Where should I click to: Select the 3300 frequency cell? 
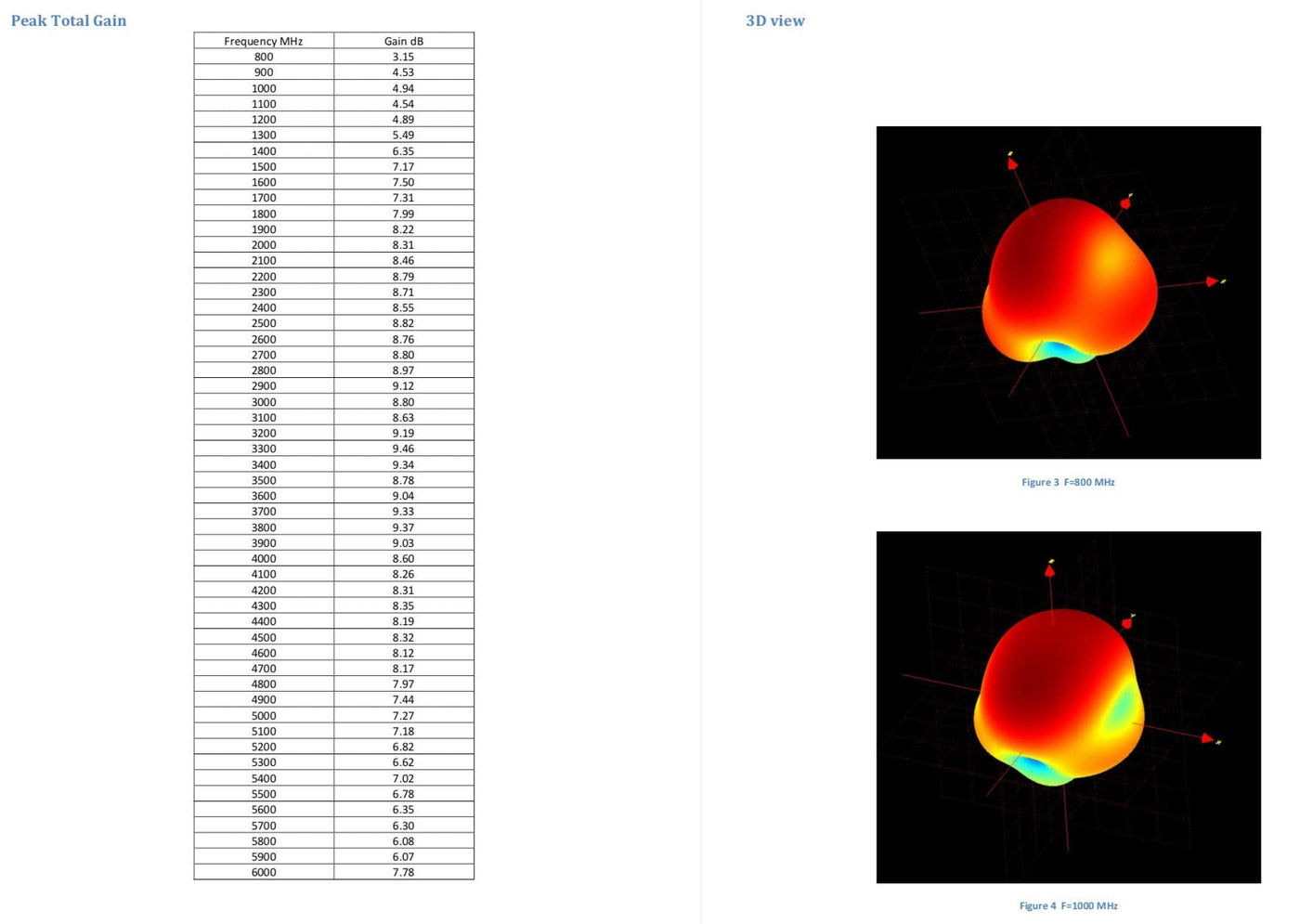[264, 449]
